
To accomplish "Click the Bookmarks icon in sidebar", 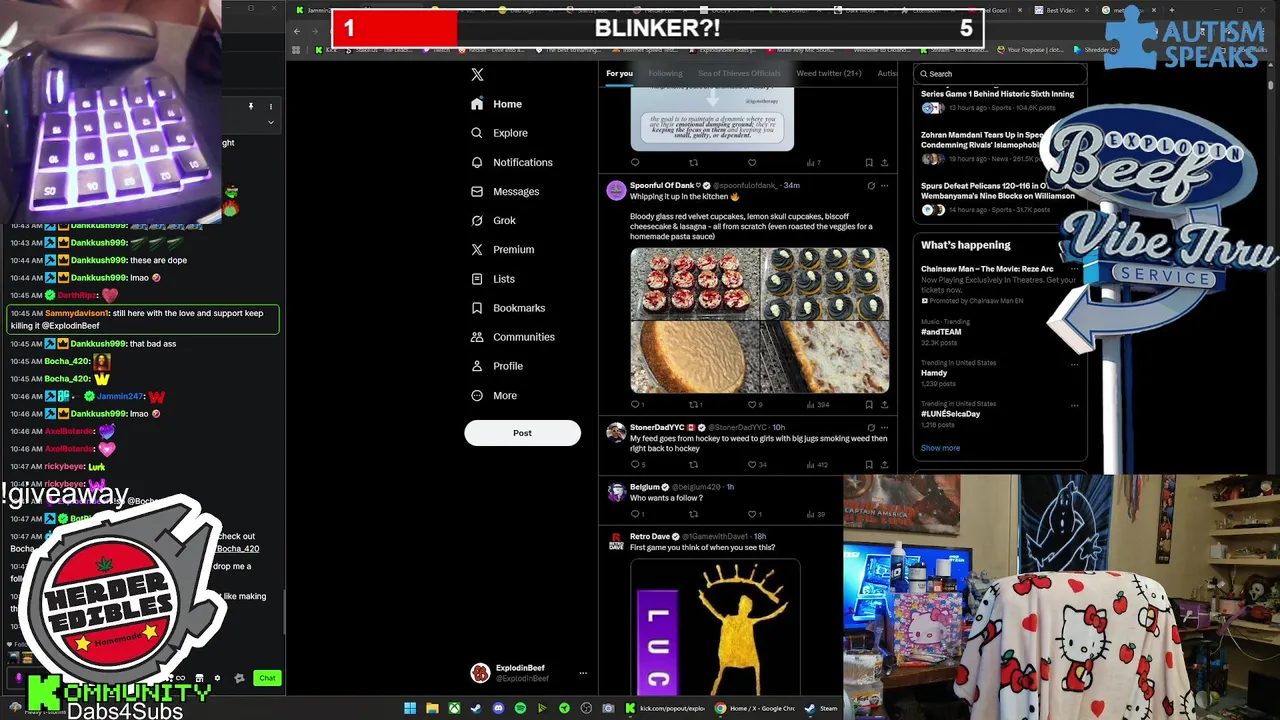I will (x=477, y=308).
